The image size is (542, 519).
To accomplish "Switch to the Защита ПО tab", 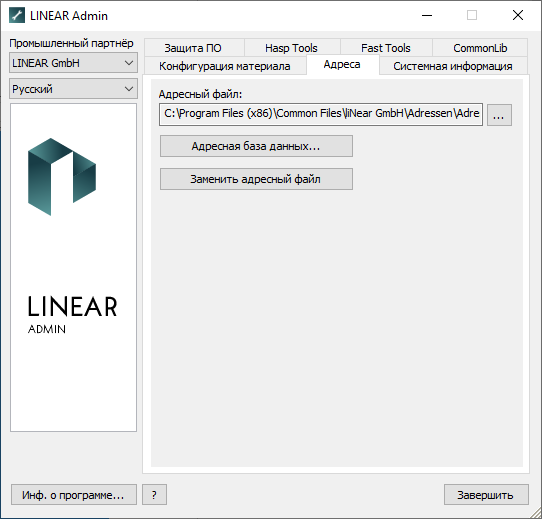I will [x=193, y=48].
